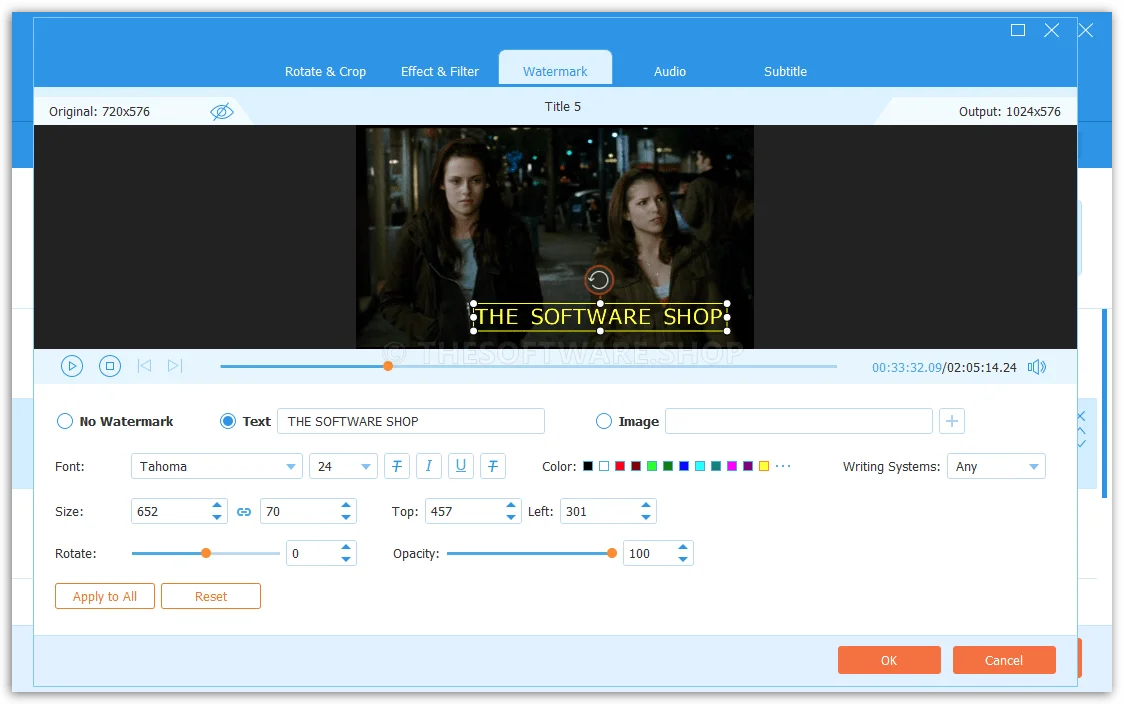Play the video preview

click(x=72, y=366)
